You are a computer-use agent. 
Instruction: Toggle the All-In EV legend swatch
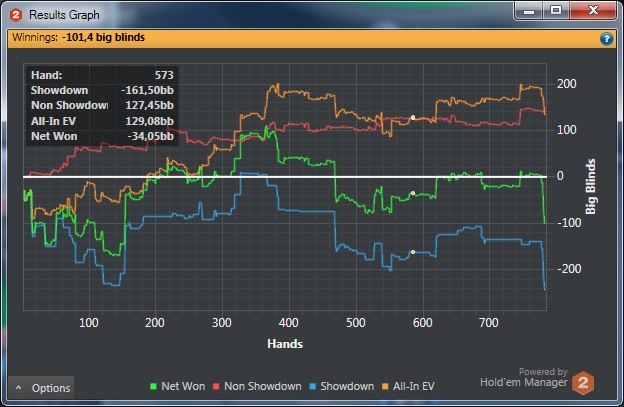coord(385,386)
